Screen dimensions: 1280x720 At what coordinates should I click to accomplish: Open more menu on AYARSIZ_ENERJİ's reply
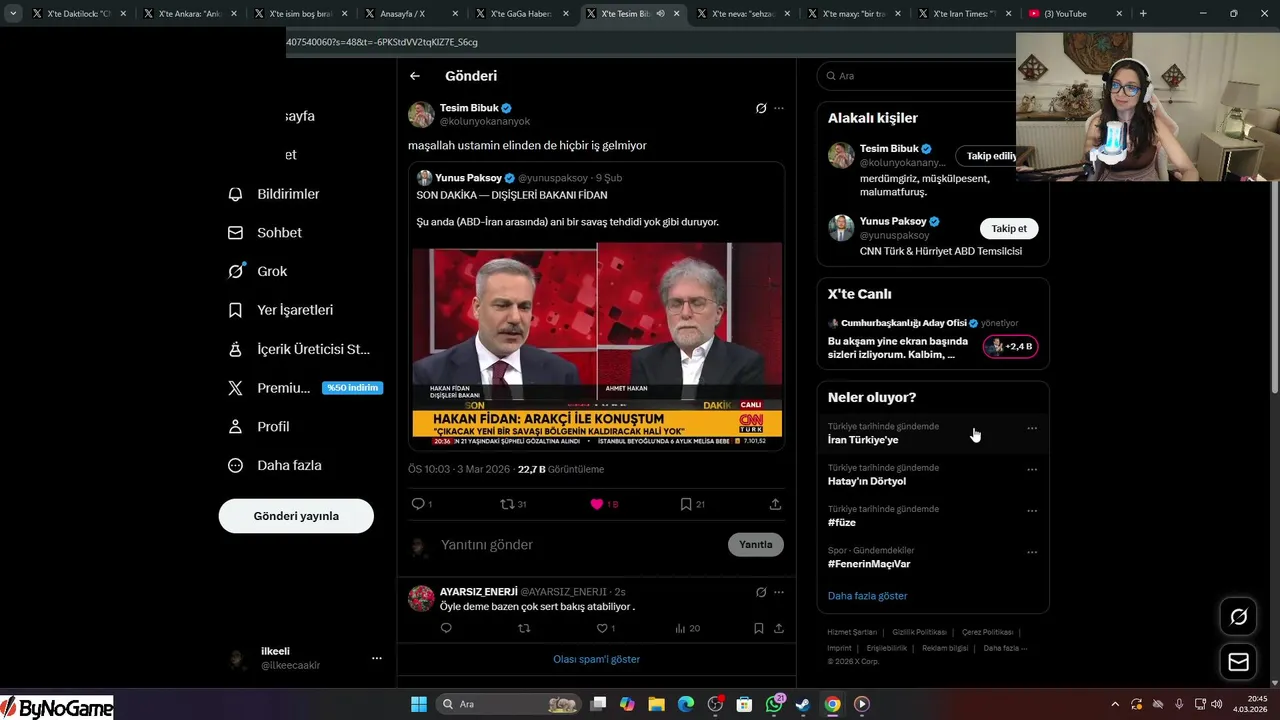779,592
